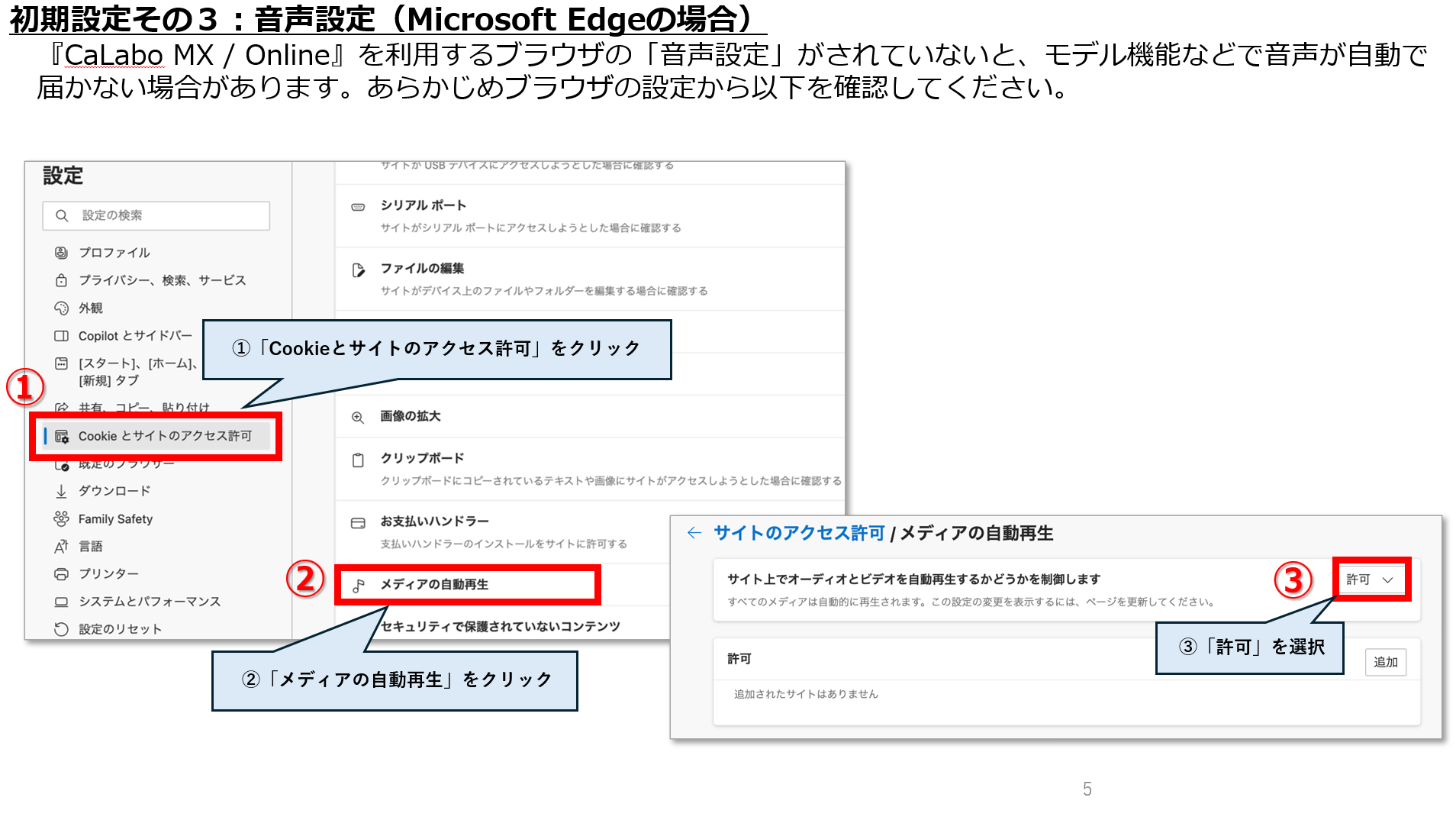Click the zoom icon beside 画像の拡大
This screenshot has width=1456, height=820.
[x=357, y=417]
